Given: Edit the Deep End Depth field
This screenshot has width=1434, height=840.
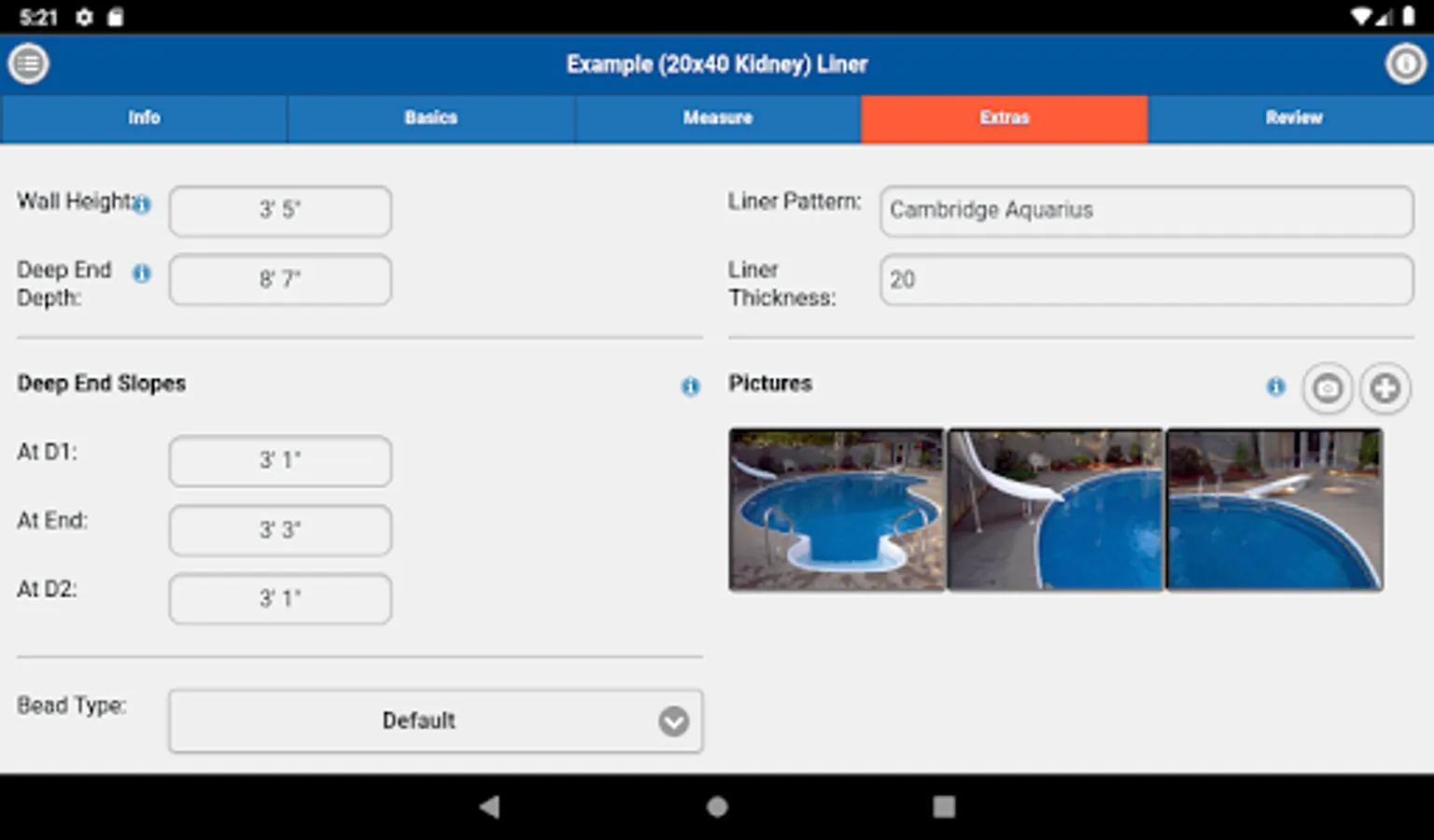Looking at the screenshot, I should pyautogui.click(x=280, y=280).
